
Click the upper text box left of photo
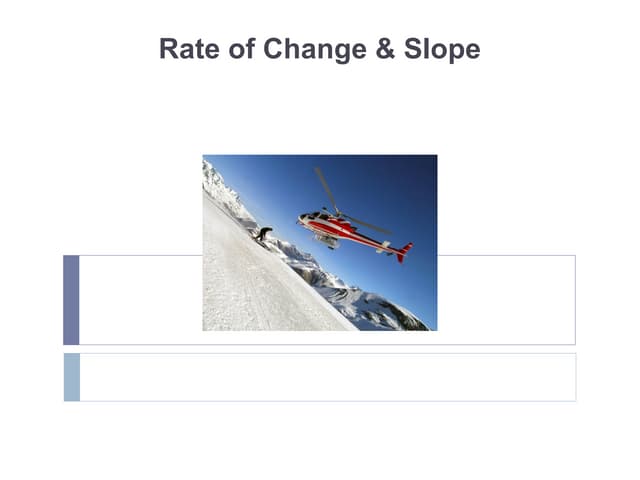(140, 300)
